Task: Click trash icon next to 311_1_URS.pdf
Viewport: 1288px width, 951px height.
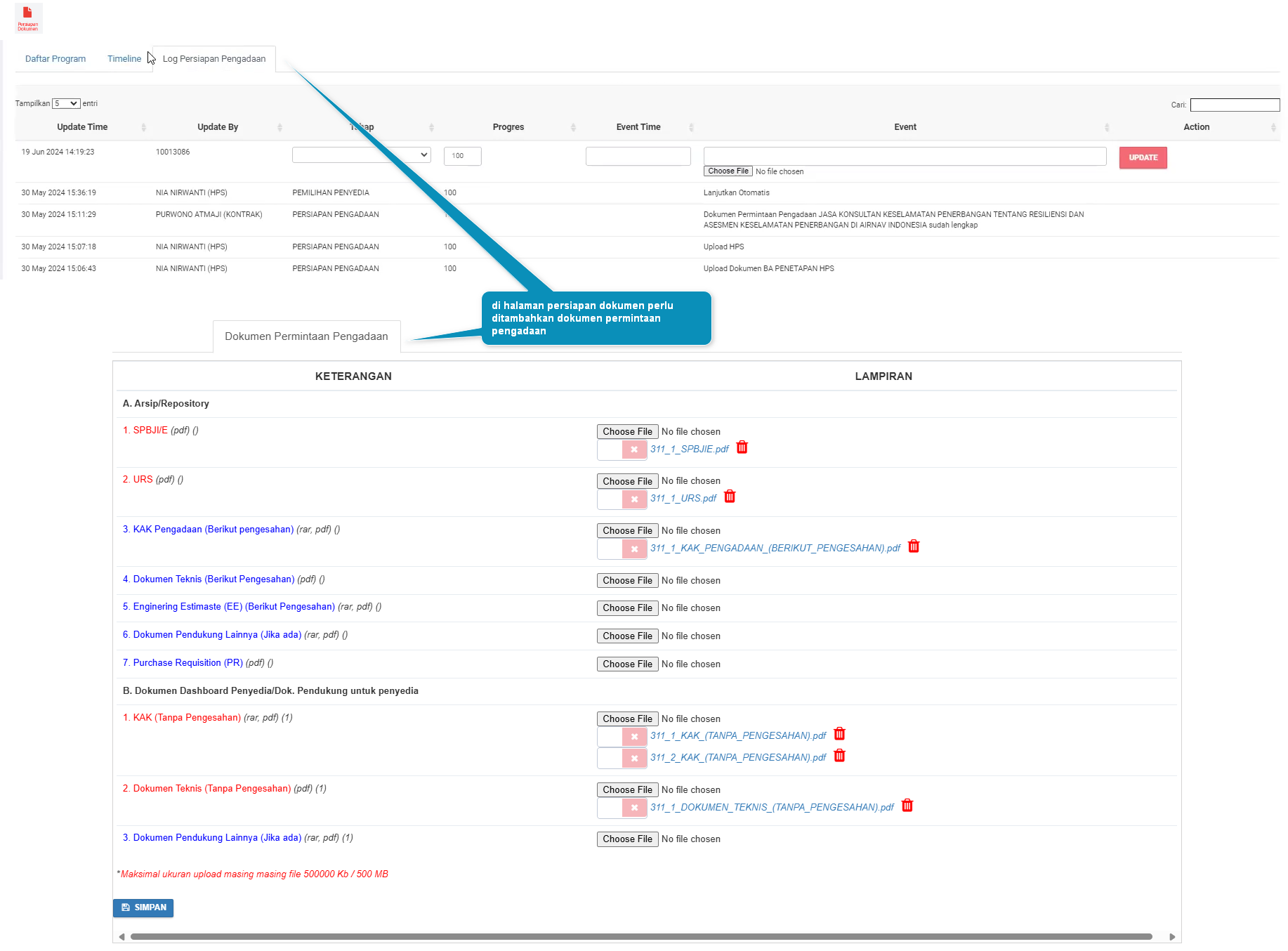Action: 730,497
